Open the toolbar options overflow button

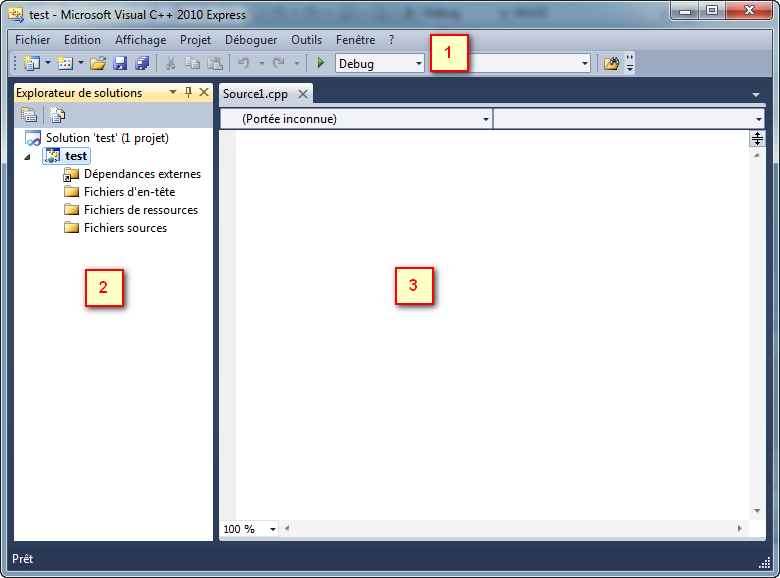[630, 63]
